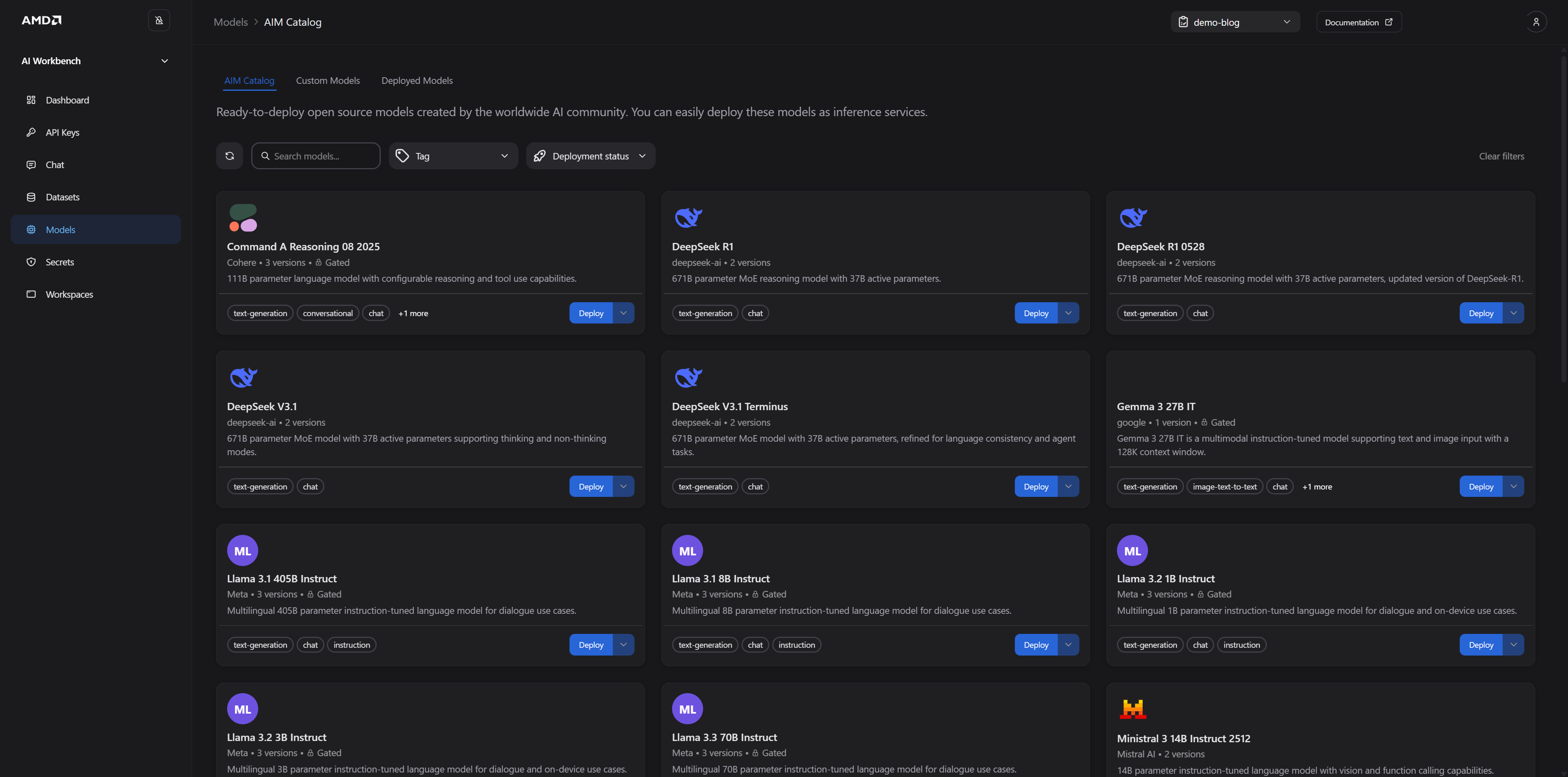
Task: Deploy the DeepSeek V3.1 Terminus model
Action: pyautogui.click(x=1036, y=486)
